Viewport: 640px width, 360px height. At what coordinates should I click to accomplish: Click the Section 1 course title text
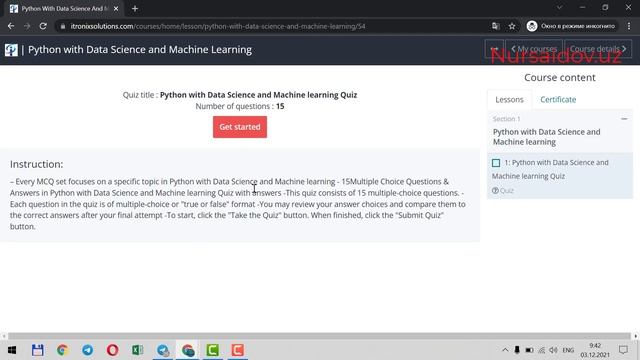point(547,137)
